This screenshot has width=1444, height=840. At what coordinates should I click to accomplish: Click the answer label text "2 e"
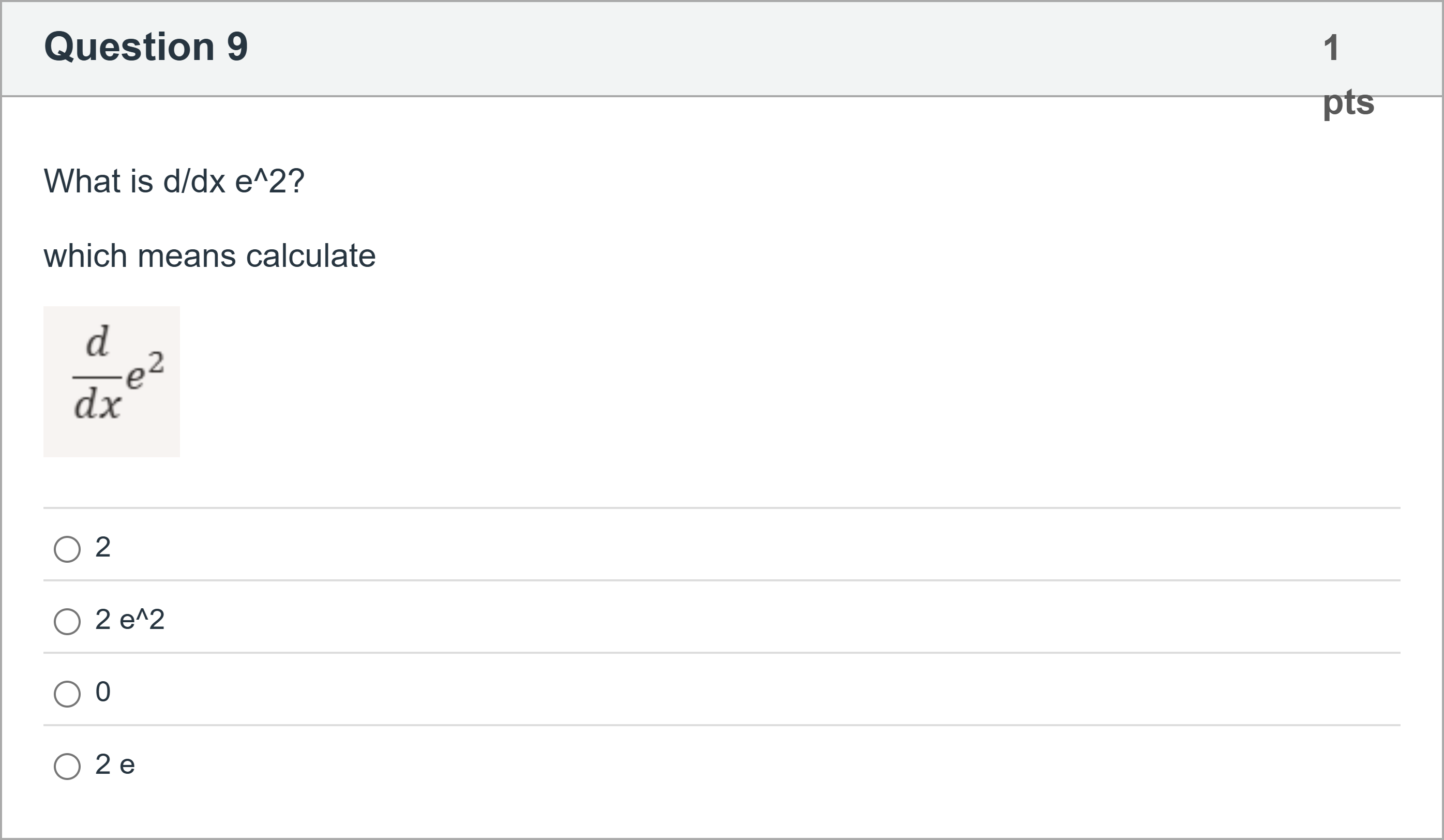115,764
